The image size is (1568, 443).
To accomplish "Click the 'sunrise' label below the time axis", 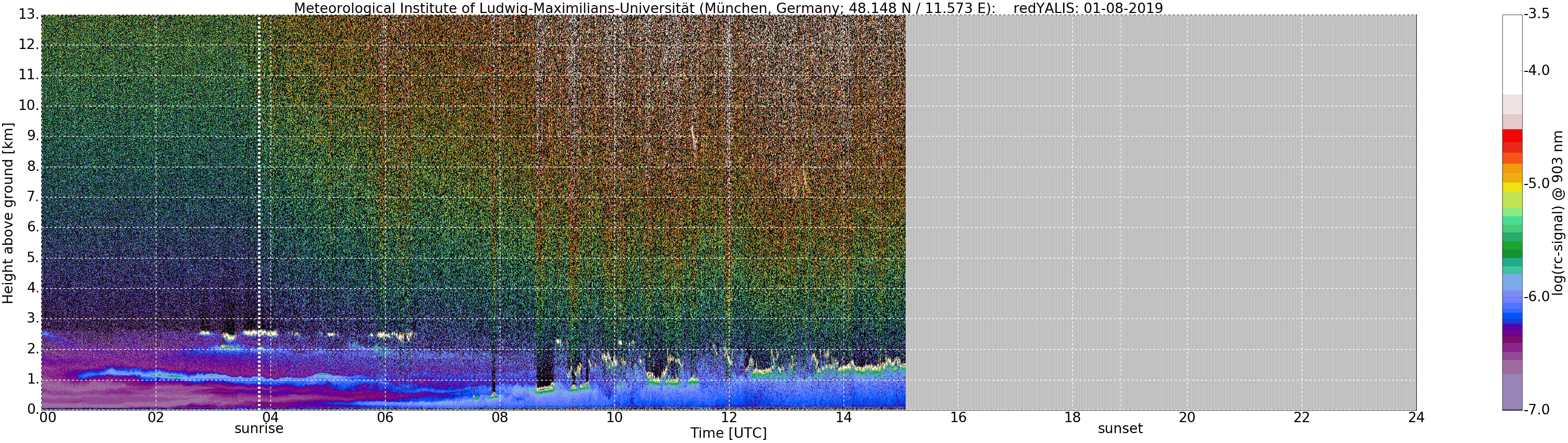I will pos(258,428).
